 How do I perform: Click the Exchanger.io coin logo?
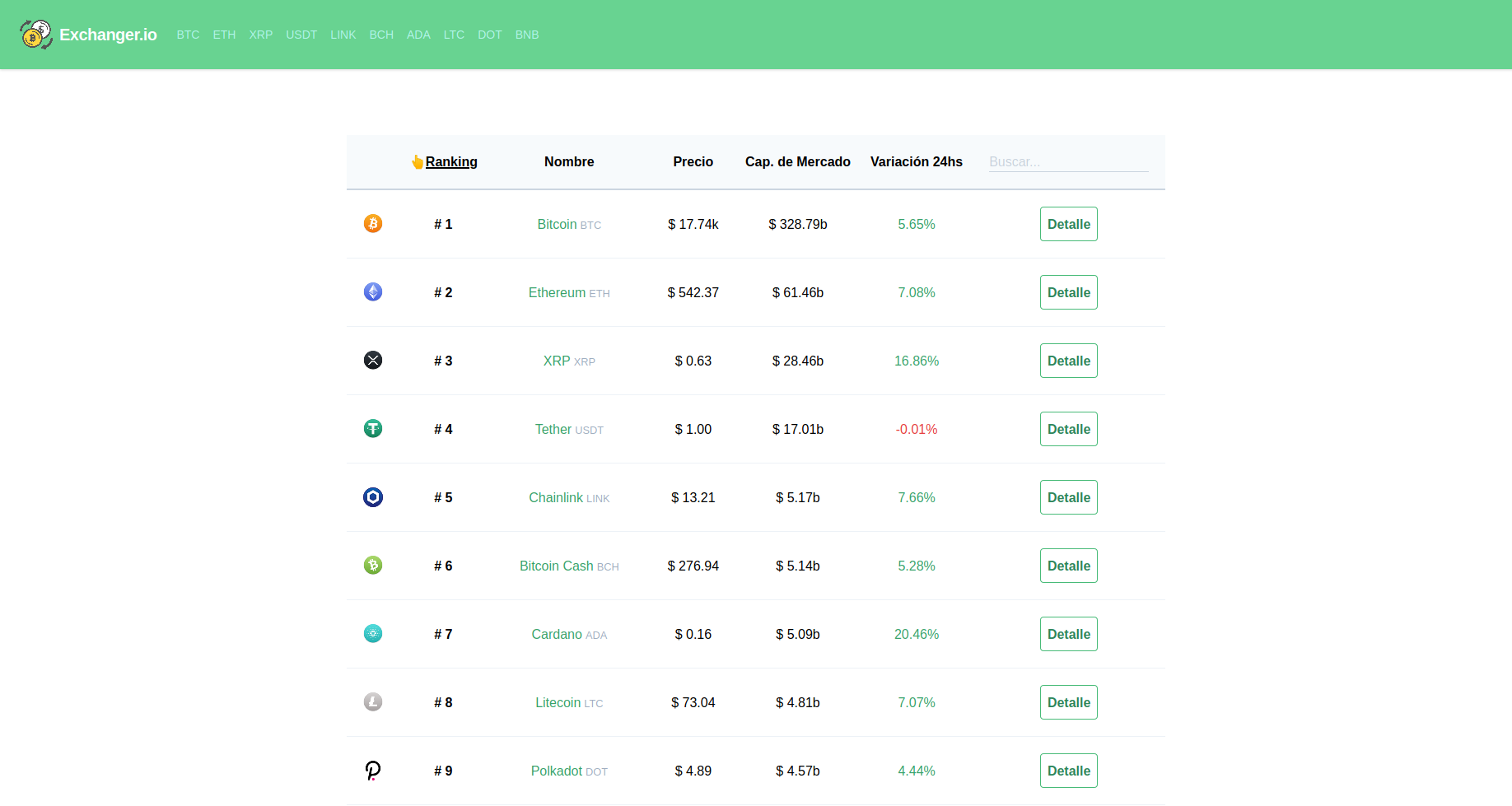tap(36, 35)
